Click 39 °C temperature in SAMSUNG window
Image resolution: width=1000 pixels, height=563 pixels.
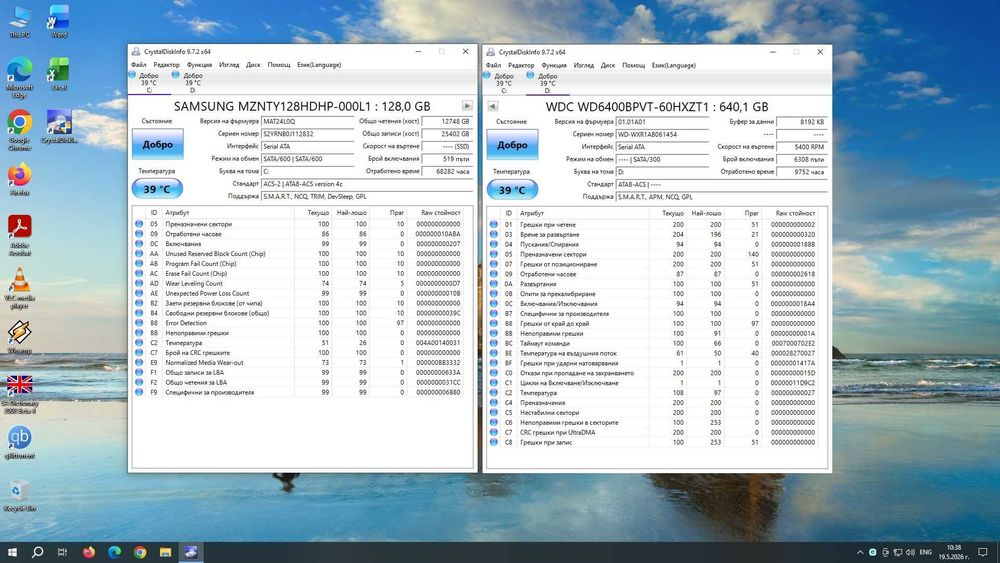pyautogui.click(x=157, y=189)
